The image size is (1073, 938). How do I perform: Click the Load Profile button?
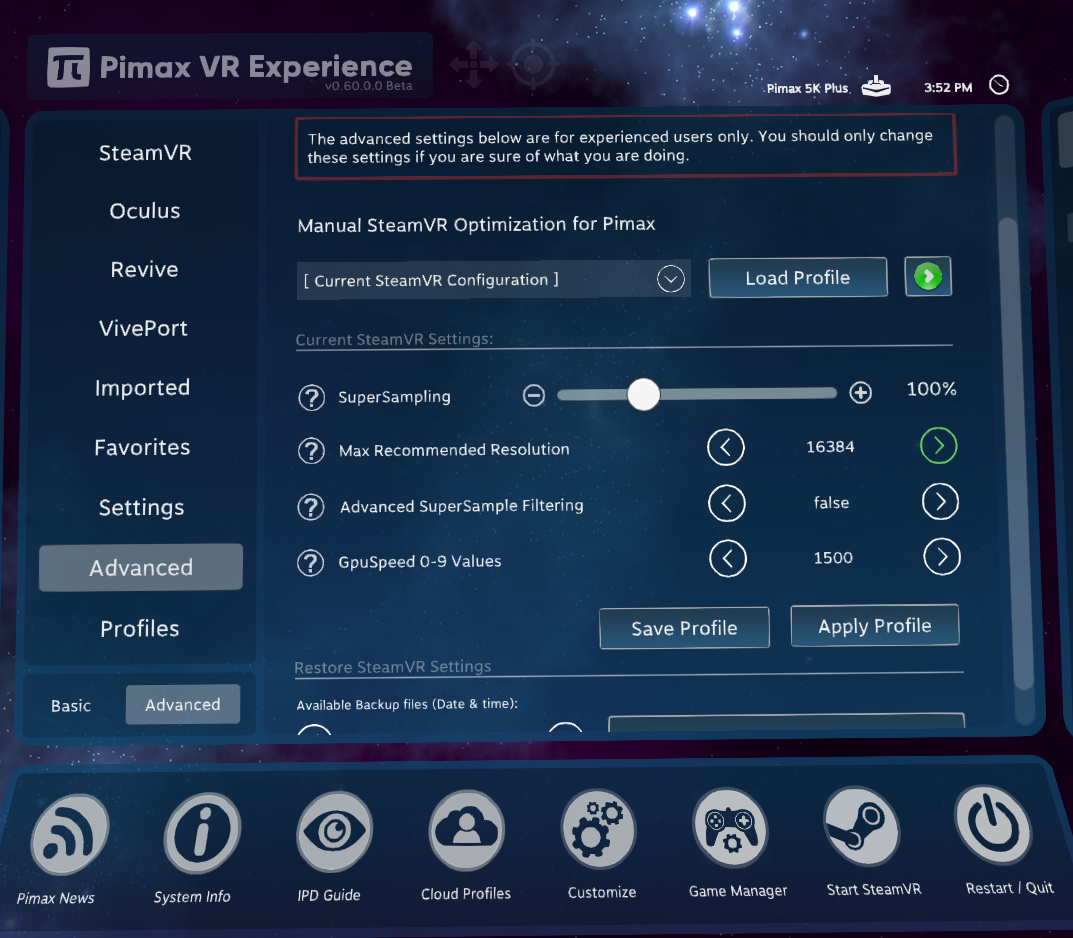(x=798, y=277)
